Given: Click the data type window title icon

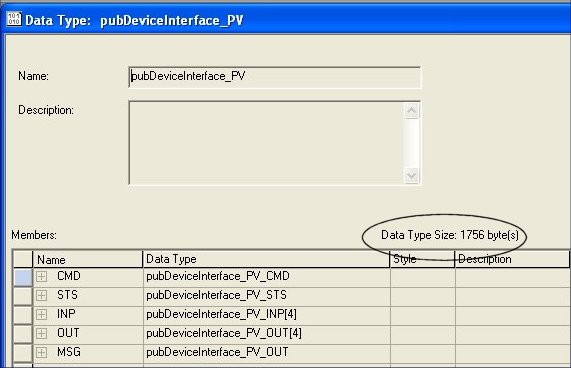Looking at the screenshot, I should click(14, 19).
